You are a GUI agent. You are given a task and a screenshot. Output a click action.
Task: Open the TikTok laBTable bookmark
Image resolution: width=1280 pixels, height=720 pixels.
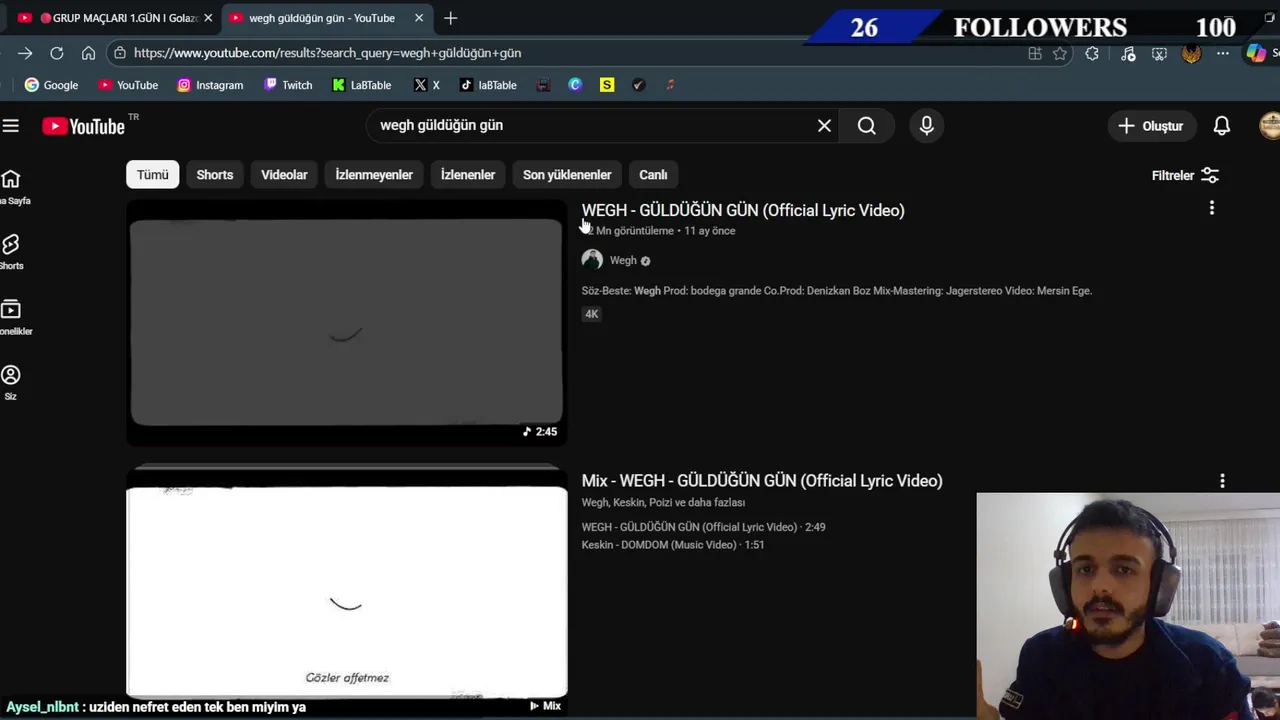(x=488, y=85)
